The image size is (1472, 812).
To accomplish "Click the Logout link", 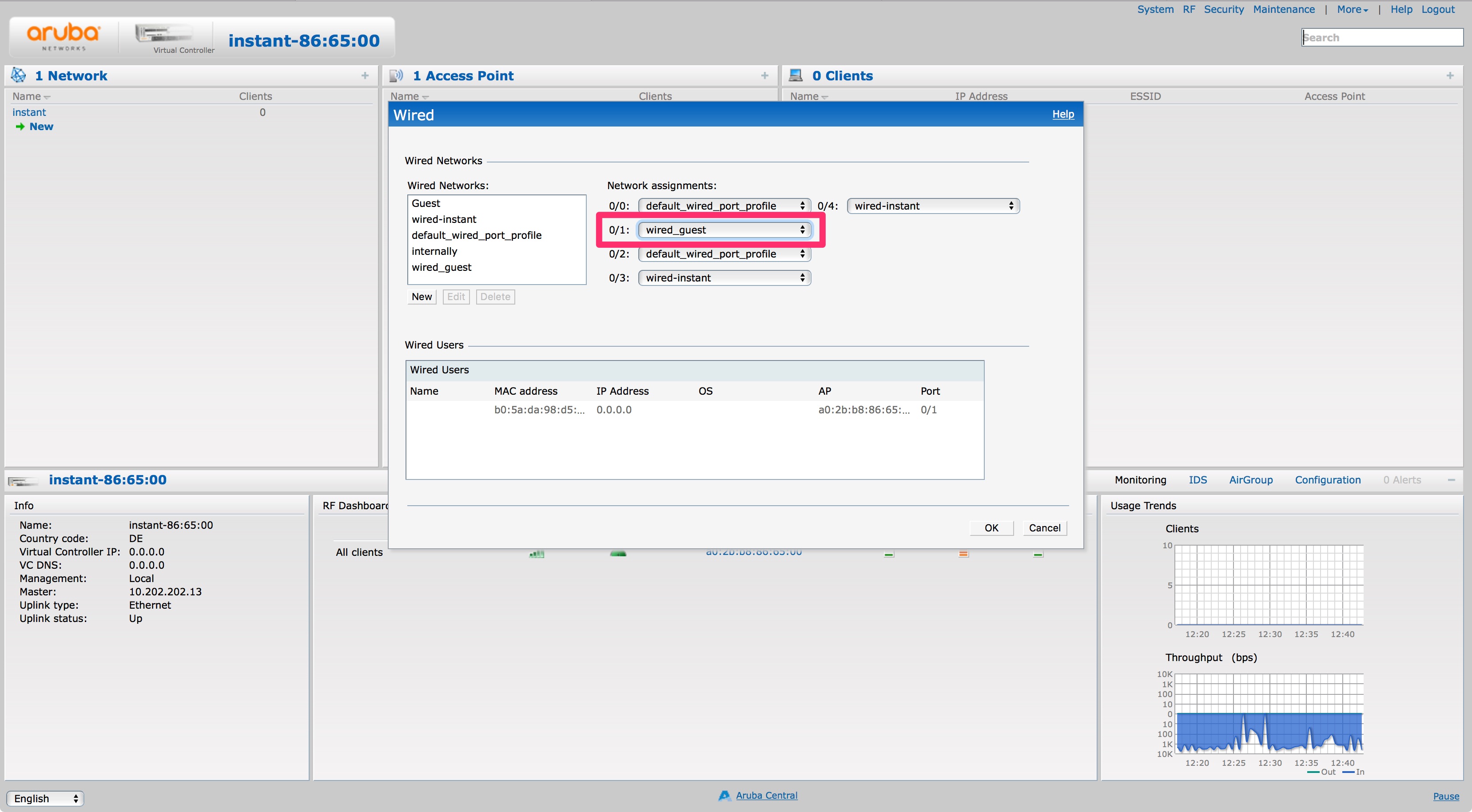I will coord(1438,9).
